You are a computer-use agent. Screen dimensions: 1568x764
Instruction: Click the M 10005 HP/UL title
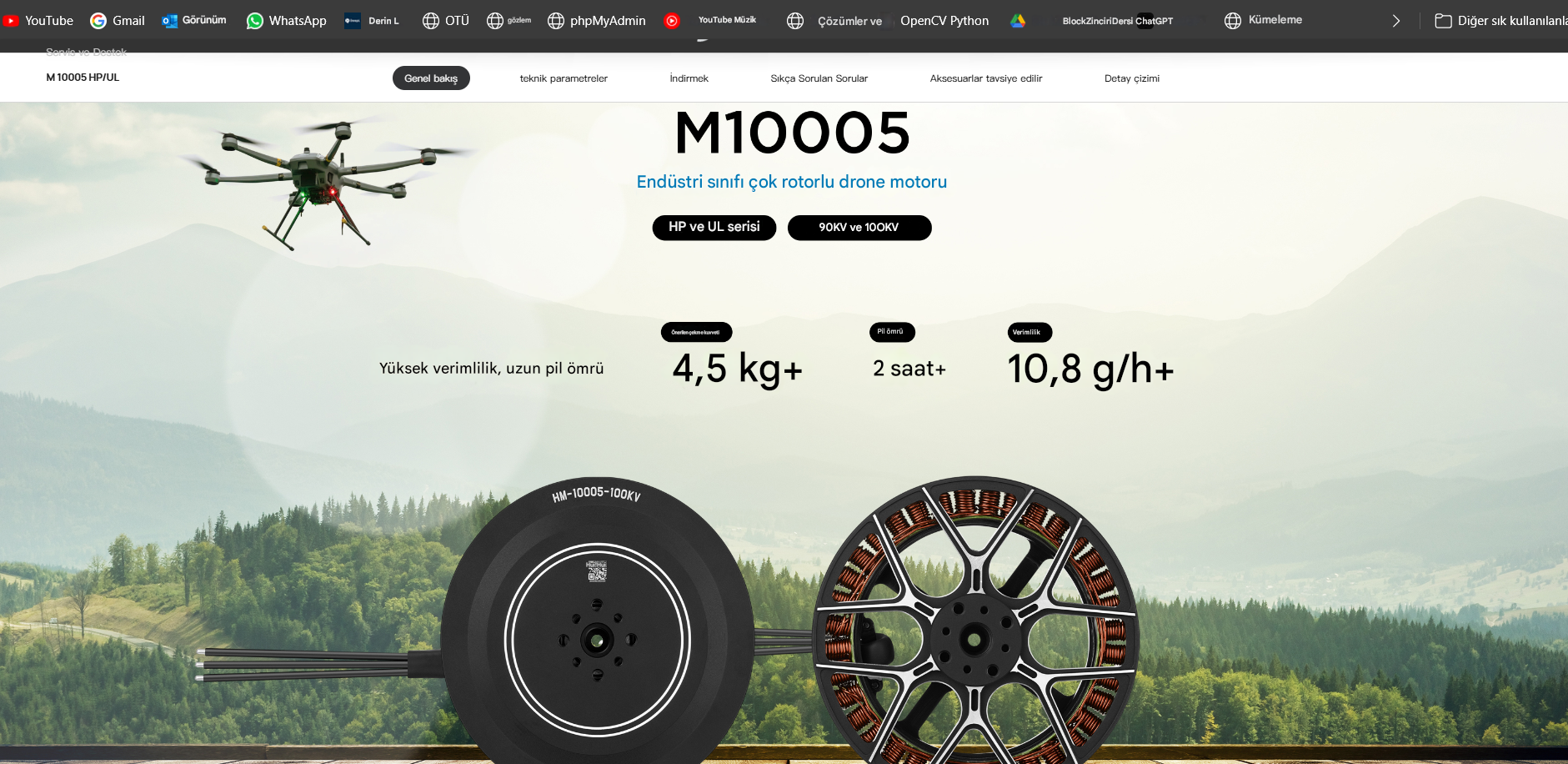83,78
